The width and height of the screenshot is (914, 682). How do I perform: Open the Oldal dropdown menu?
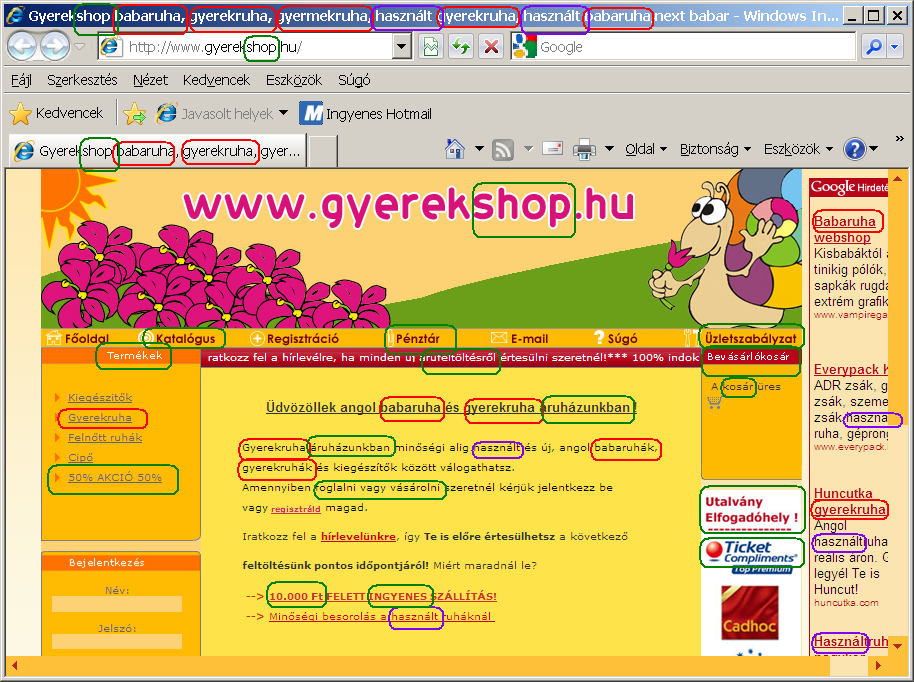pyautogui.click(x=646, y=149)
